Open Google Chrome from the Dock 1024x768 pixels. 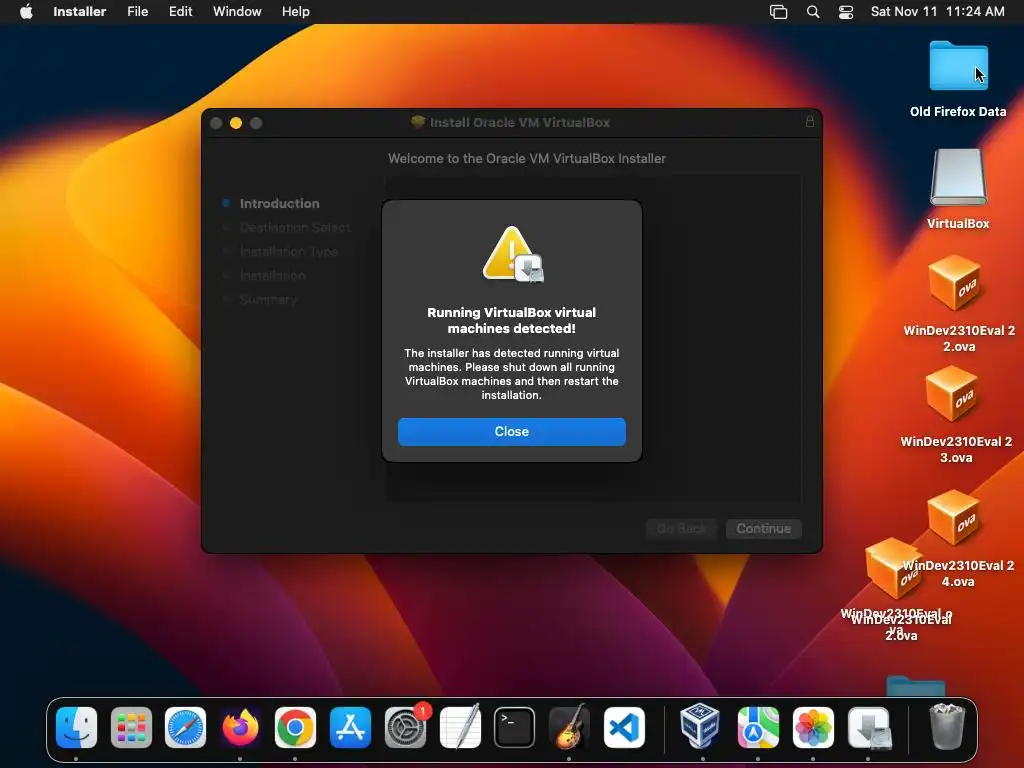[295, 728]
